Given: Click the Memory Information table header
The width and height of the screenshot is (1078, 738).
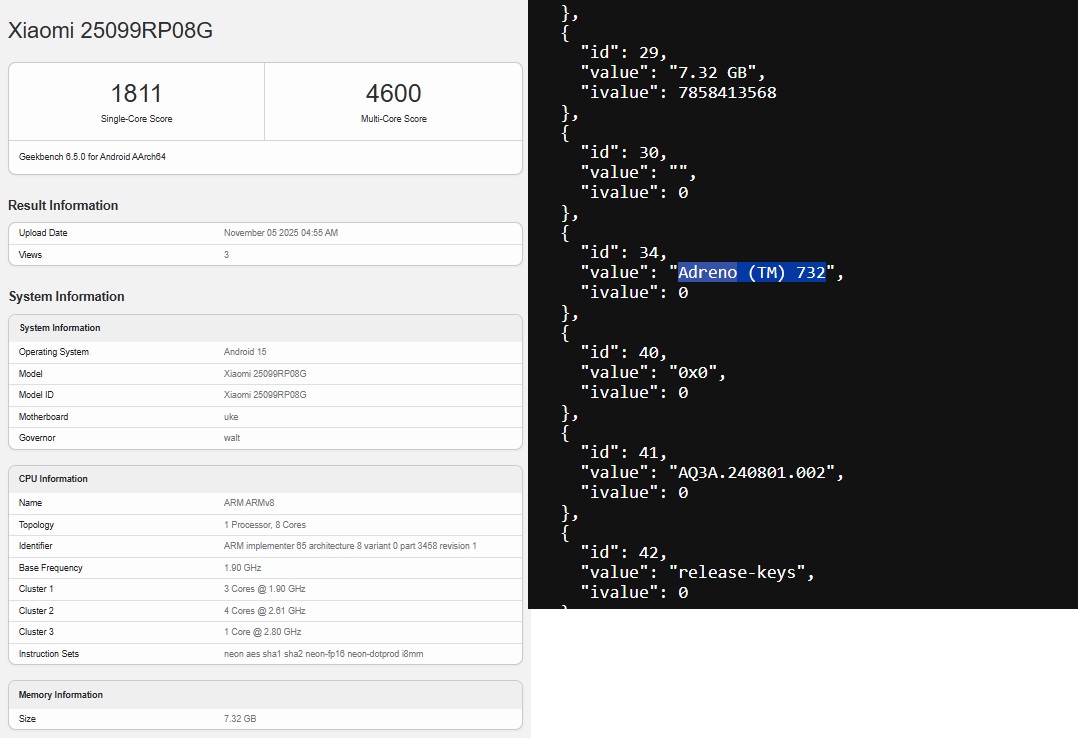Looking at the screenshot, I should coord(61,695).
